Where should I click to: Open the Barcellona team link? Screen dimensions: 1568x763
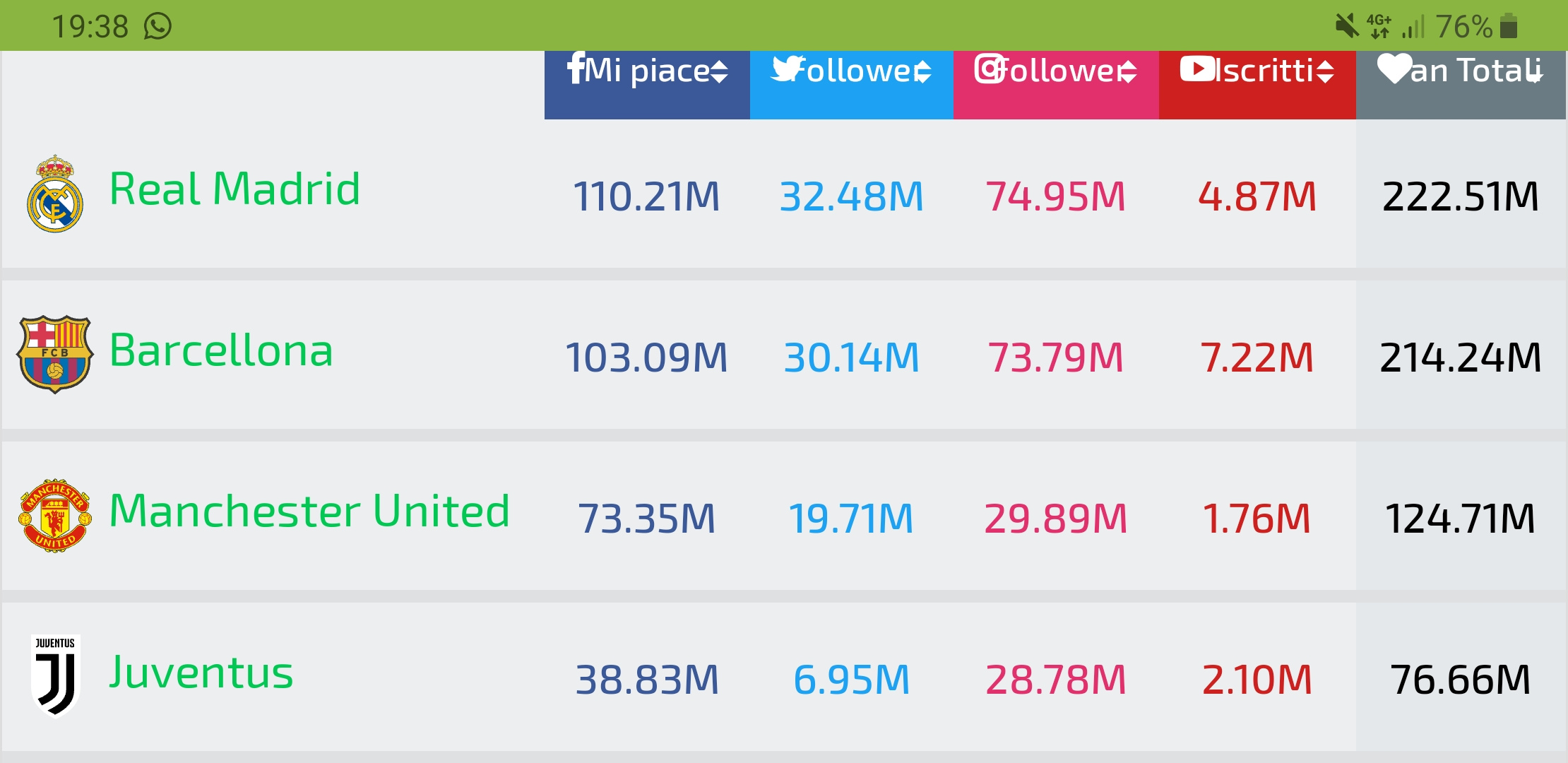(x=221, y=350)
